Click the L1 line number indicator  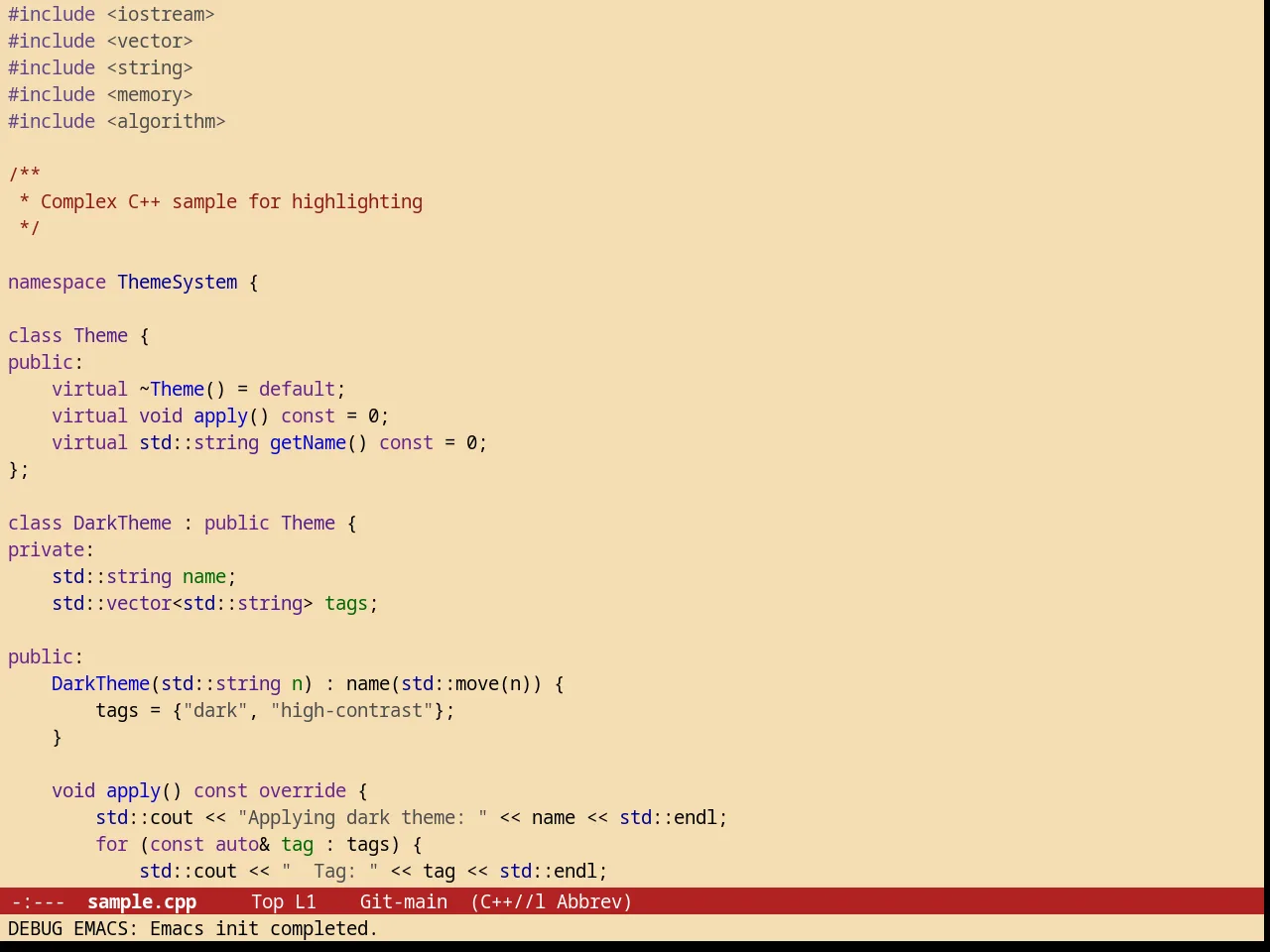point(305,901)
